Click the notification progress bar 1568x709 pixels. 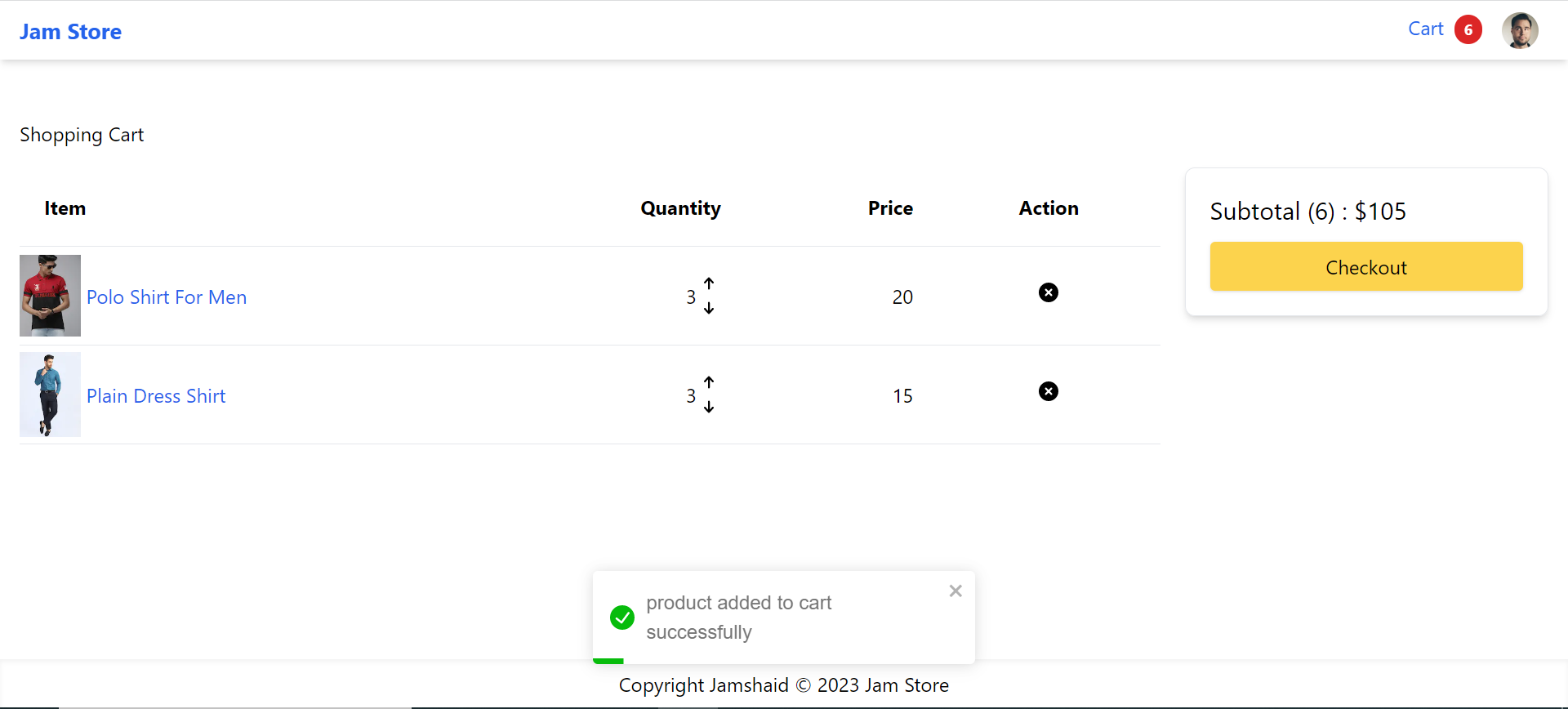coord(608,661)
